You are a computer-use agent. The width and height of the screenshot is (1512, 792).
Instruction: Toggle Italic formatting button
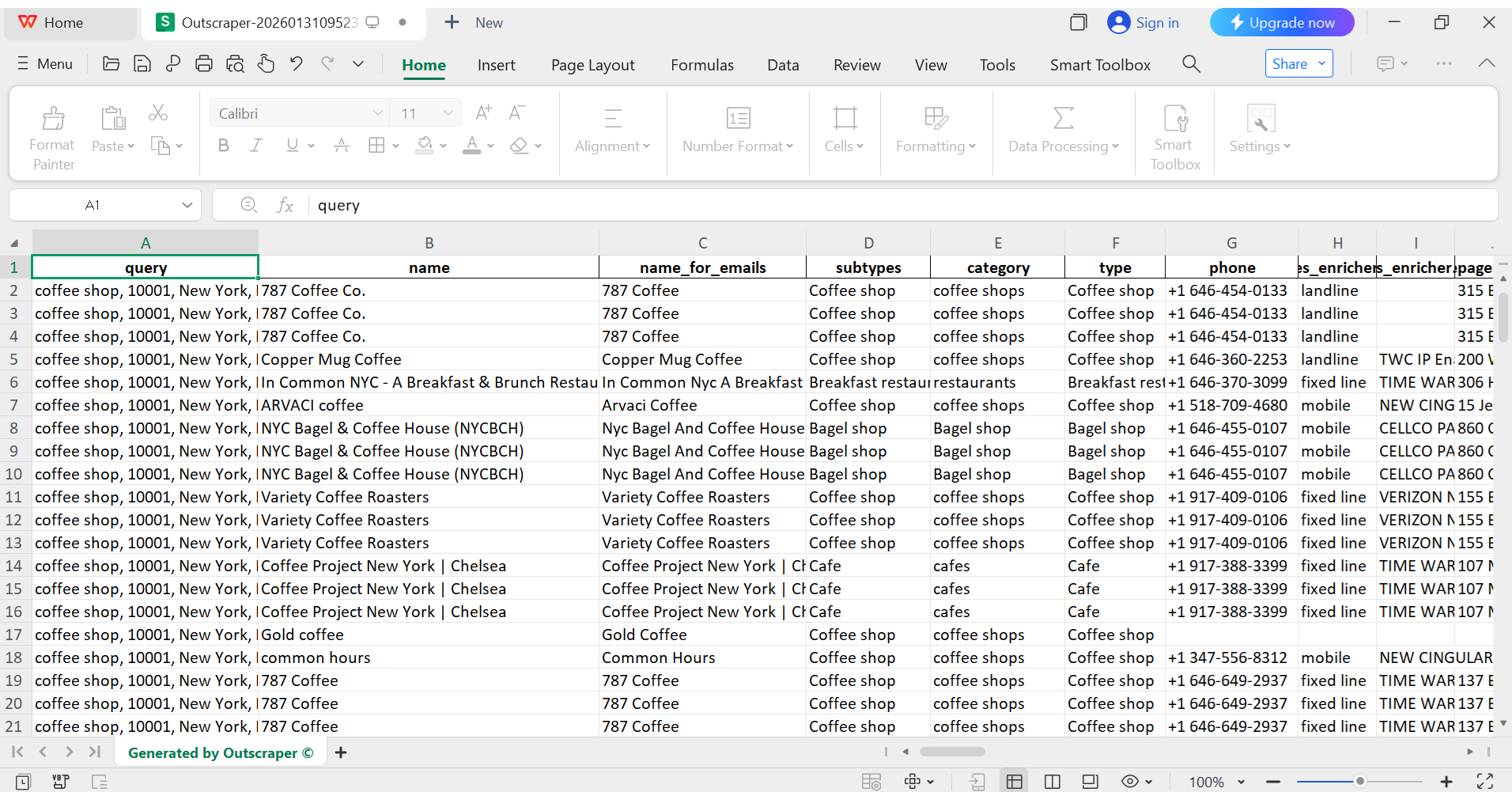click(256, 146)
